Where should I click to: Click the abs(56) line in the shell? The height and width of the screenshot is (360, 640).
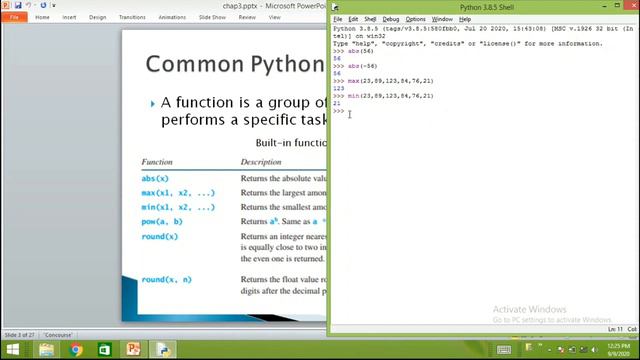pyautogui.click(x=360, y=51)
